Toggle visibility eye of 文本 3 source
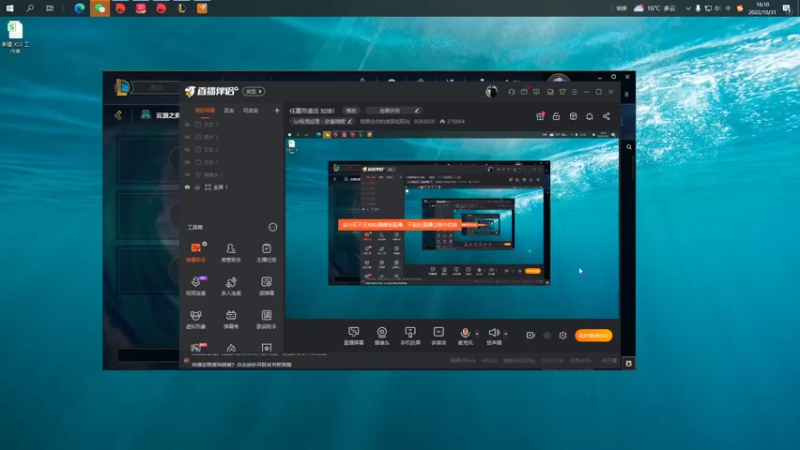The height and width of the screenshot is (450, 800). tap(187, 124)
